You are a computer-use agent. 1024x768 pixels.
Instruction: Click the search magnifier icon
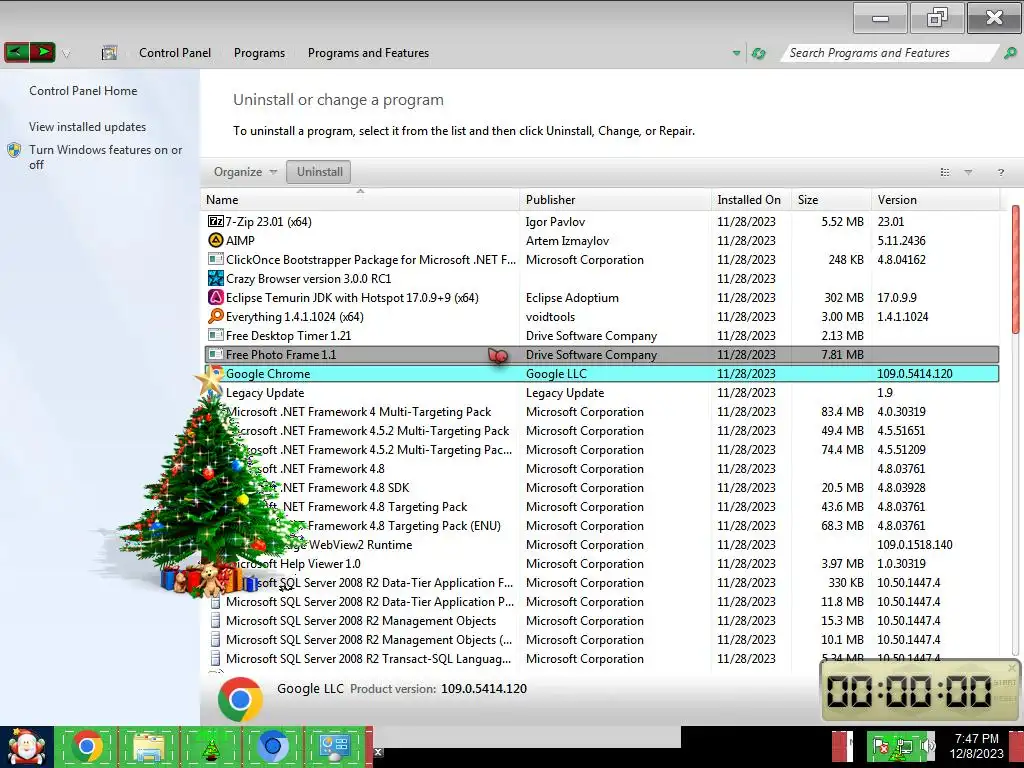click(1010, 53)
